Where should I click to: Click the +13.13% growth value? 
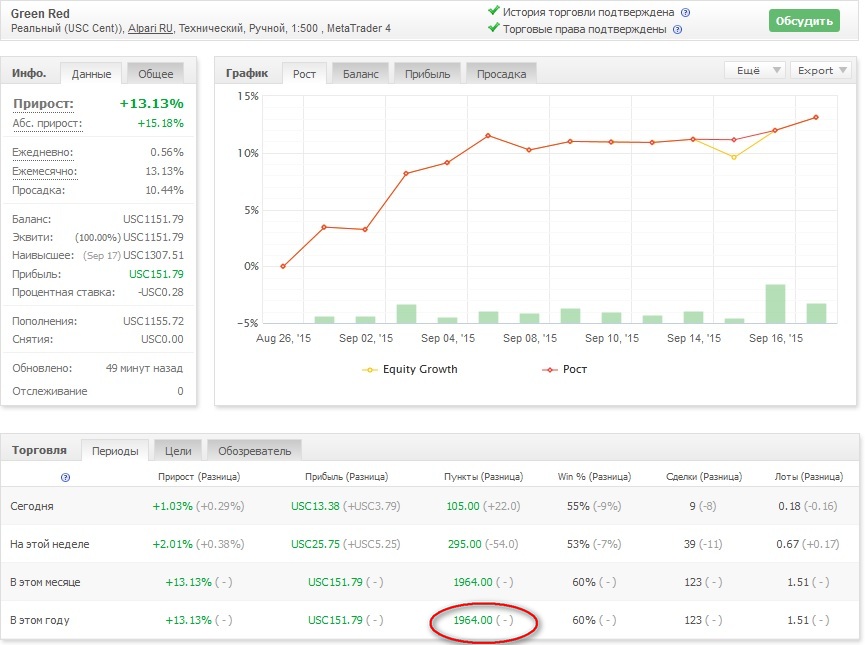click(152, 104)
